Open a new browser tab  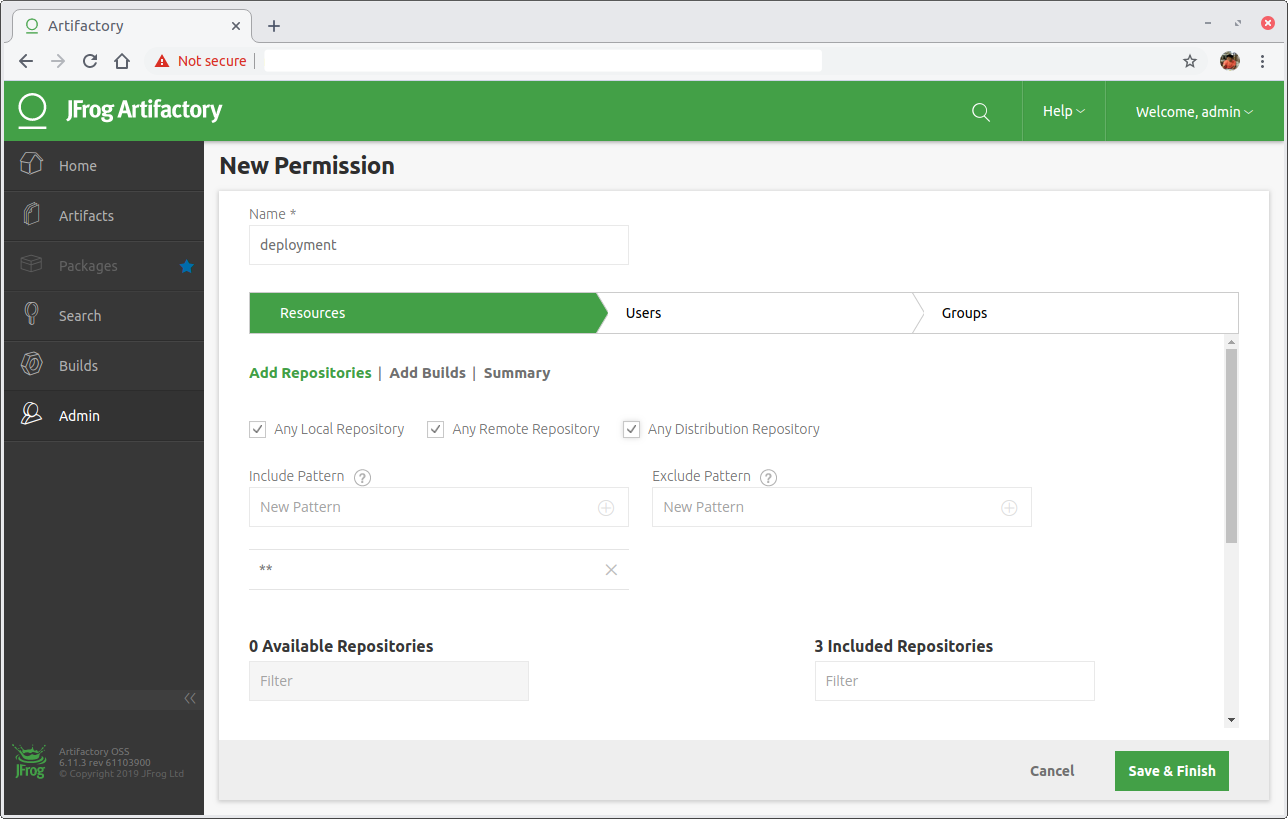pos(274,26)
